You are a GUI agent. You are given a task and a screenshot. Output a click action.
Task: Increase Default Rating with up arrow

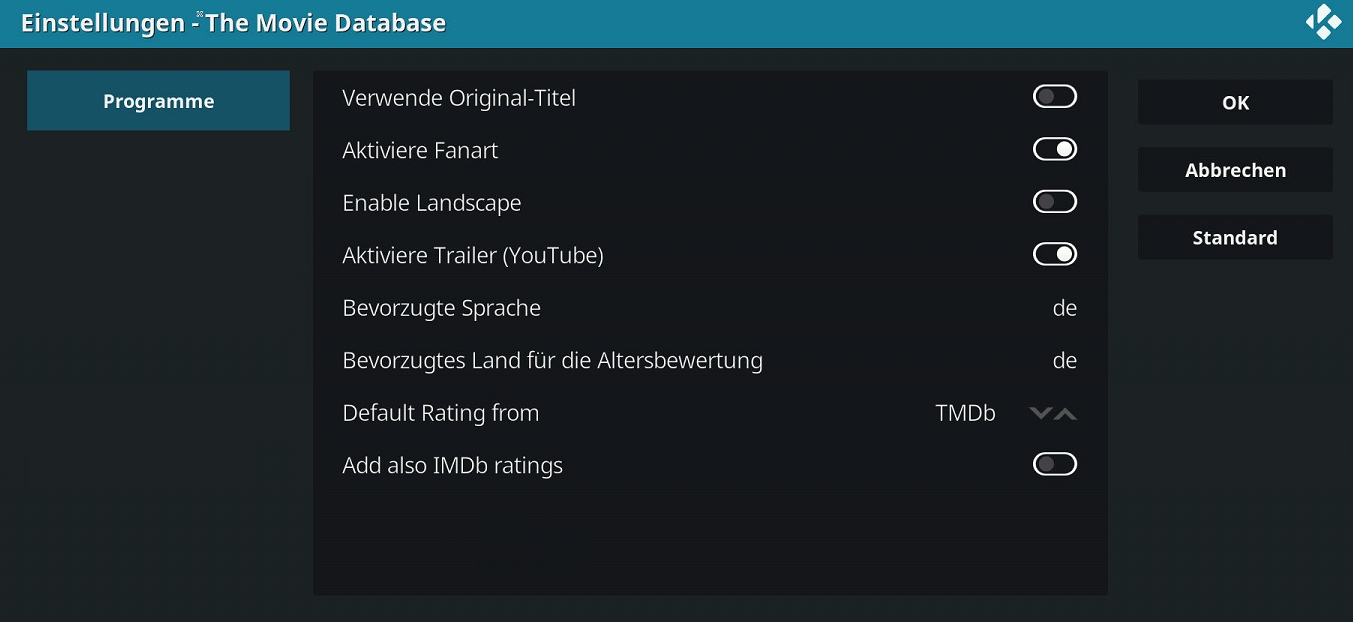click(1066, 413)
